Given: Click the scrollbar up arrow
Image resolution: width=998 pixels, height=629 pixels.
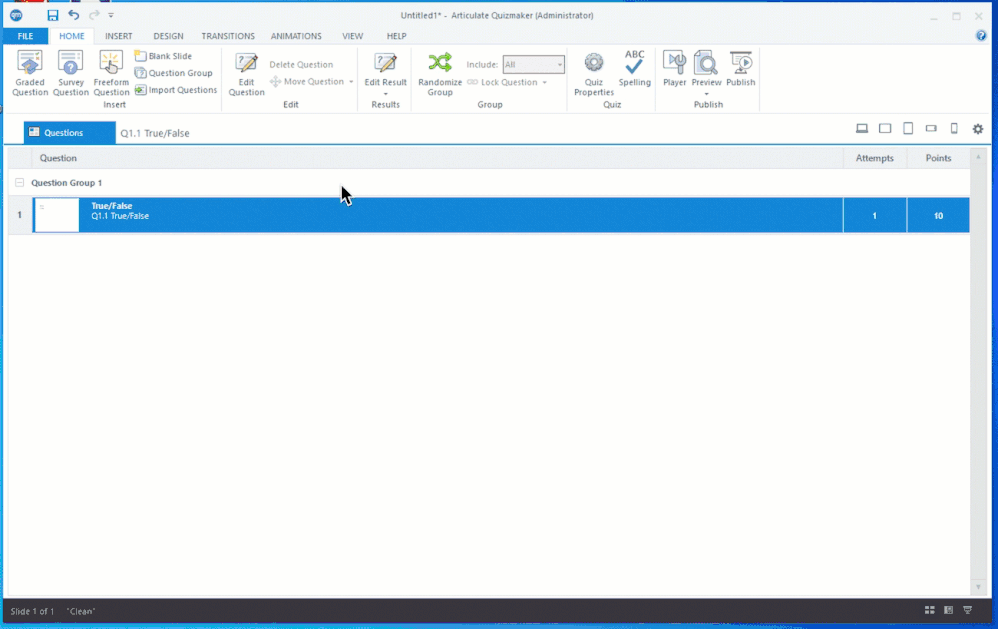Looking at the screenshot, I should pos(978,157).
